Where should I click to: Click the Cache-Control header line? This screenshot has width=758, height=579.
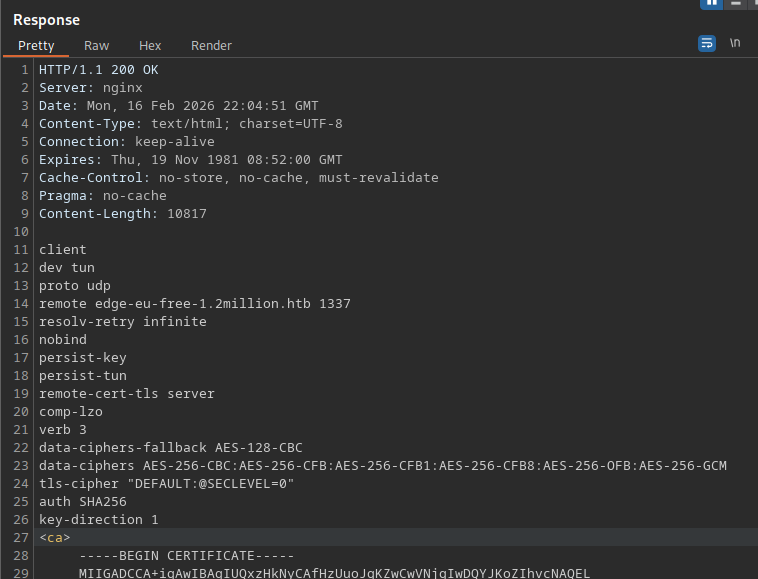coord(238,178)
